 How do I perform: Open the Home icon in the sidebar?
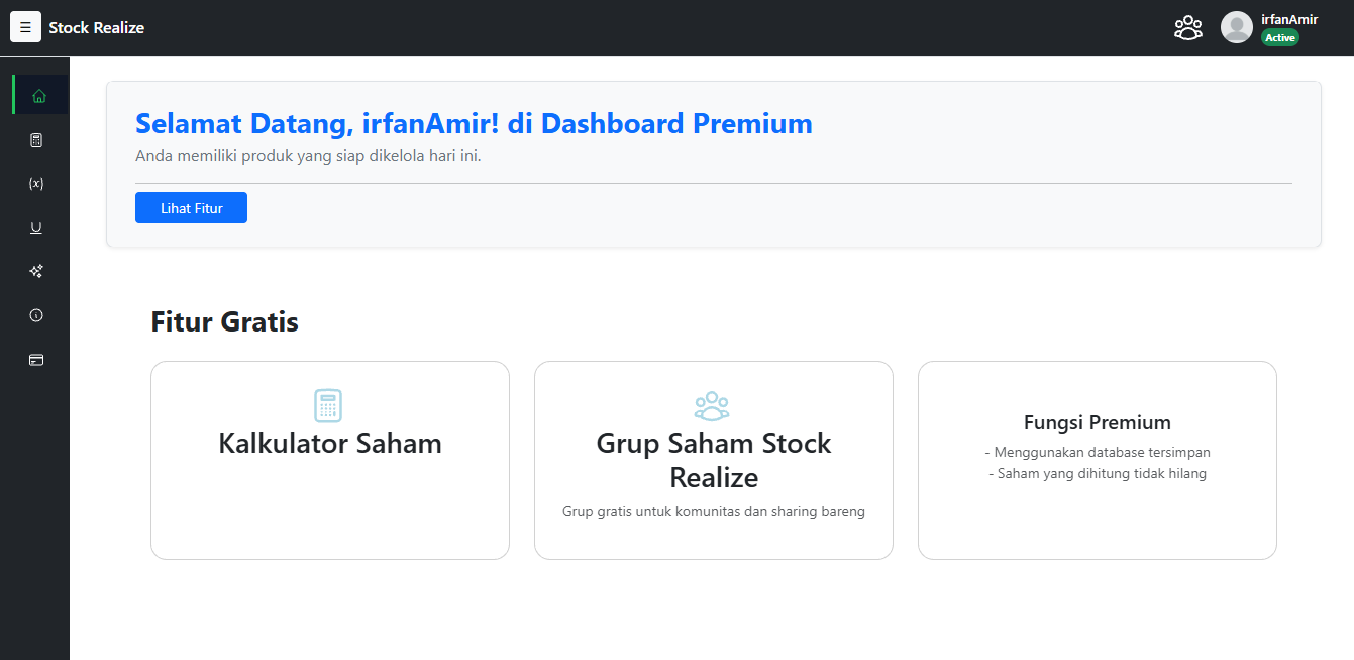point(39,96)
